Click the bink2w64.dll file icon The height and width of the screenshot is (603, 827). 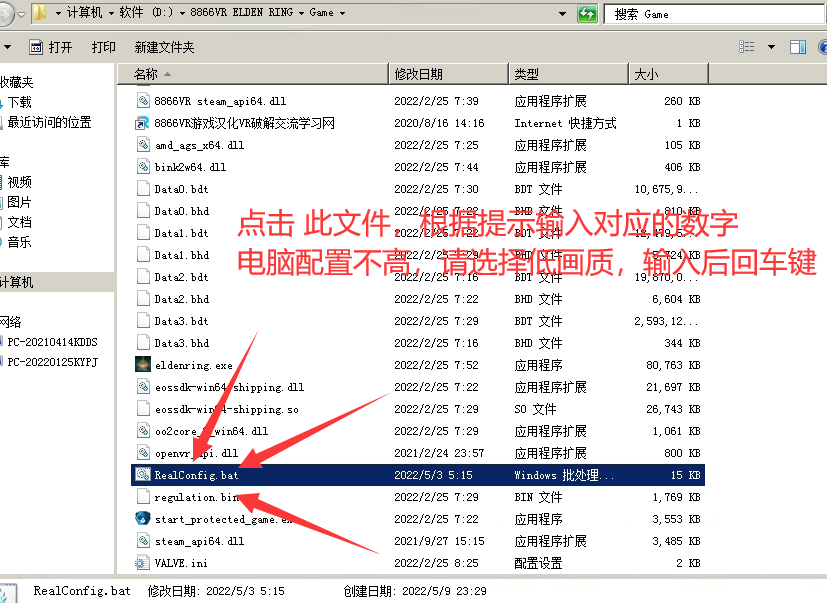143,167
